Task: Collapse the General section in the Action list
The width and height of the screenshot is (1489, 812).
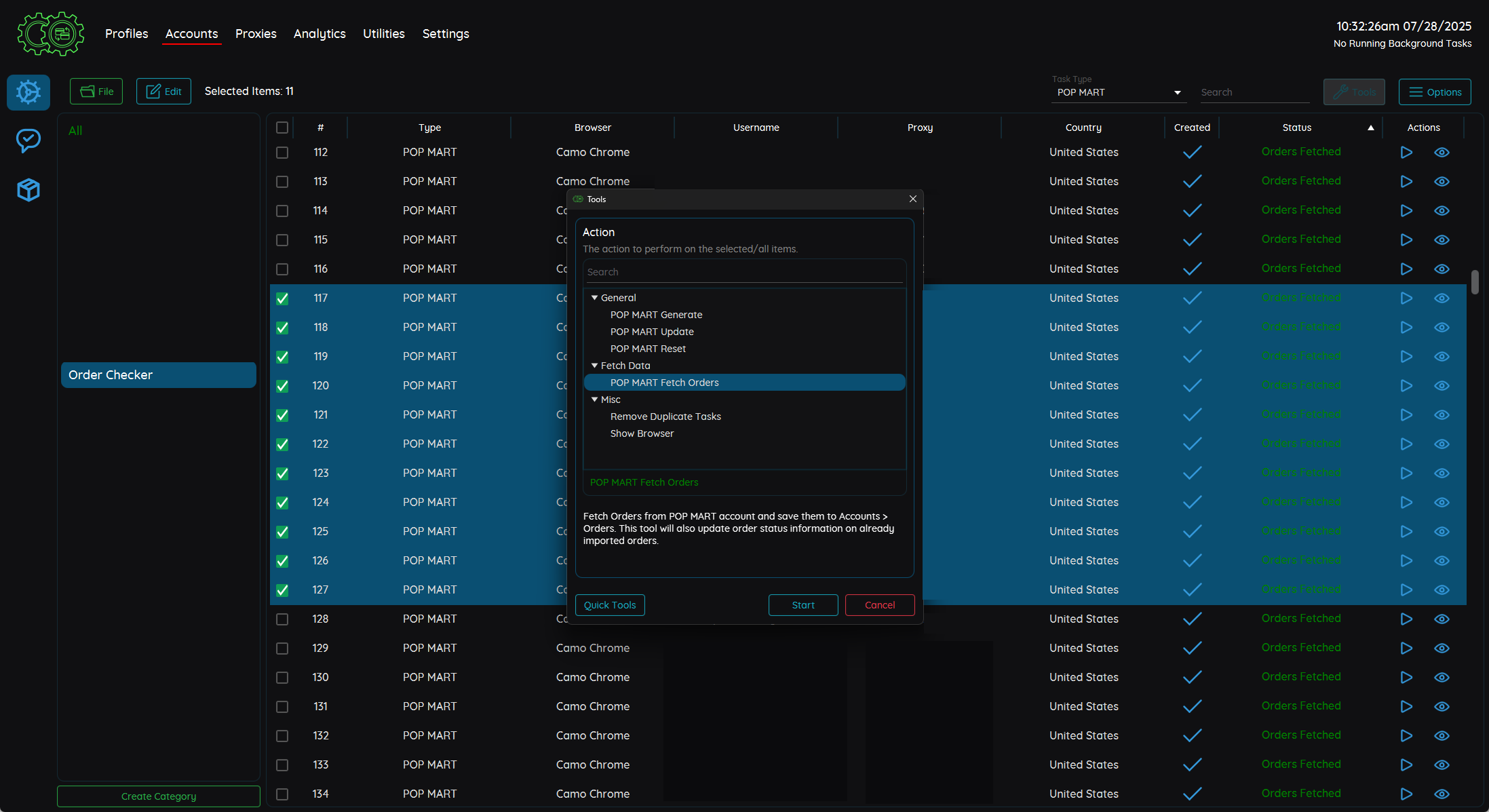Action: [x=595, y=297]
